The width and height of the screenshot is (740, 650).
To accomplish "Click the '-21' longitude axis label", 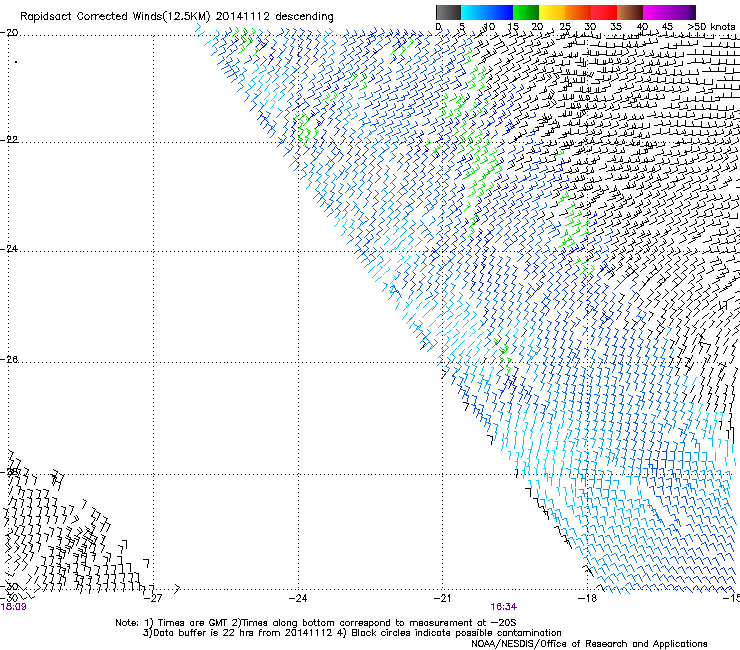I will click(x=442, y=599).
